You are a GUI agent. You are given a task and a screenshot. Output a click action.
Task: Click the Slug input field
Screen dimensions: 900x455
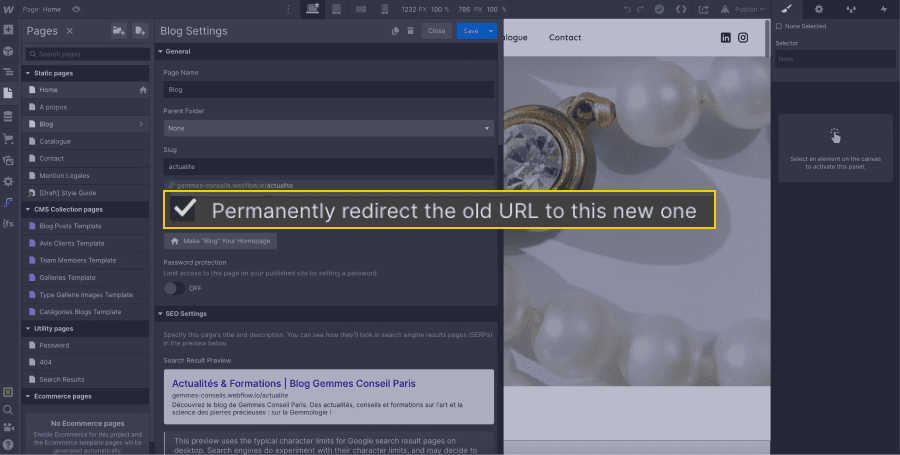click(x=328, y=166)
